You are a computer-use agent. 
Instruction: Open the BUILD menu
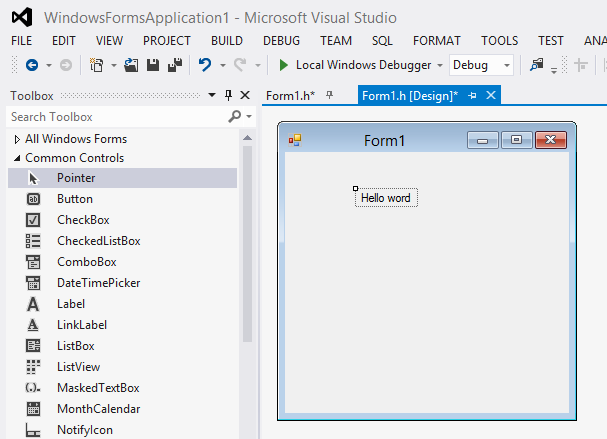click(227, 41)
